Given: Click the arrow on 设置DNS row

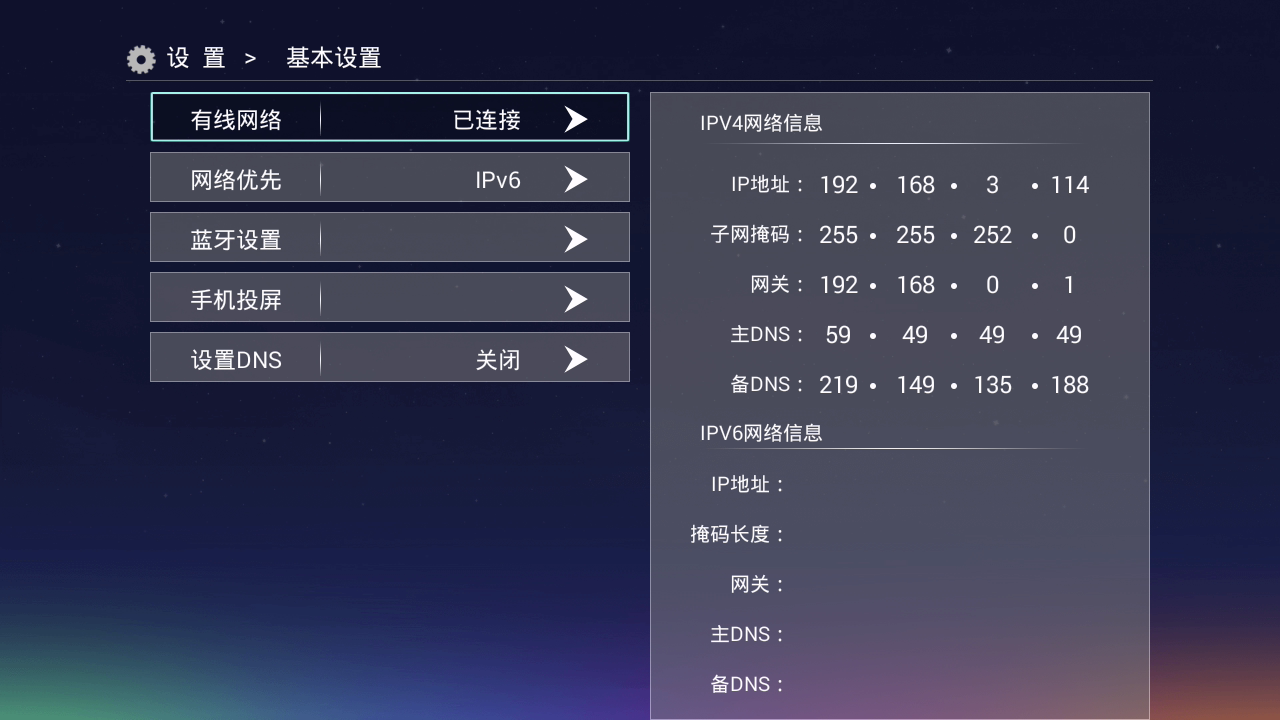Looking at the screenshot, I should coord(575,357).
